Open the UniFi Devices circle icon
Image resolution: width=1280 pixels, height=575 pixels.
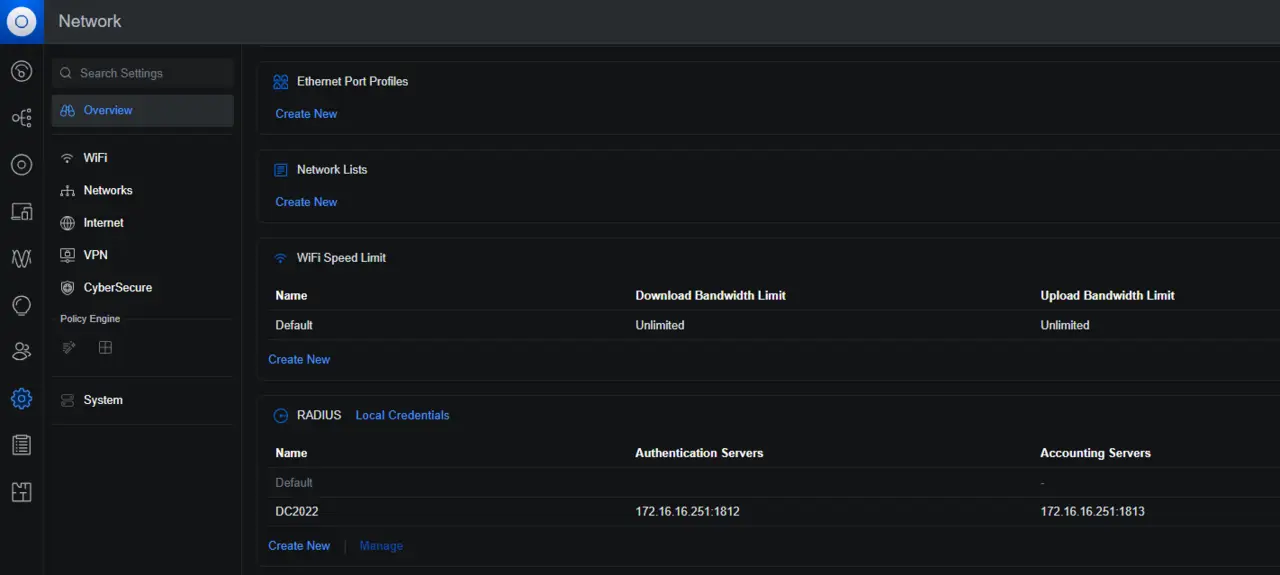tap(21, 165)
